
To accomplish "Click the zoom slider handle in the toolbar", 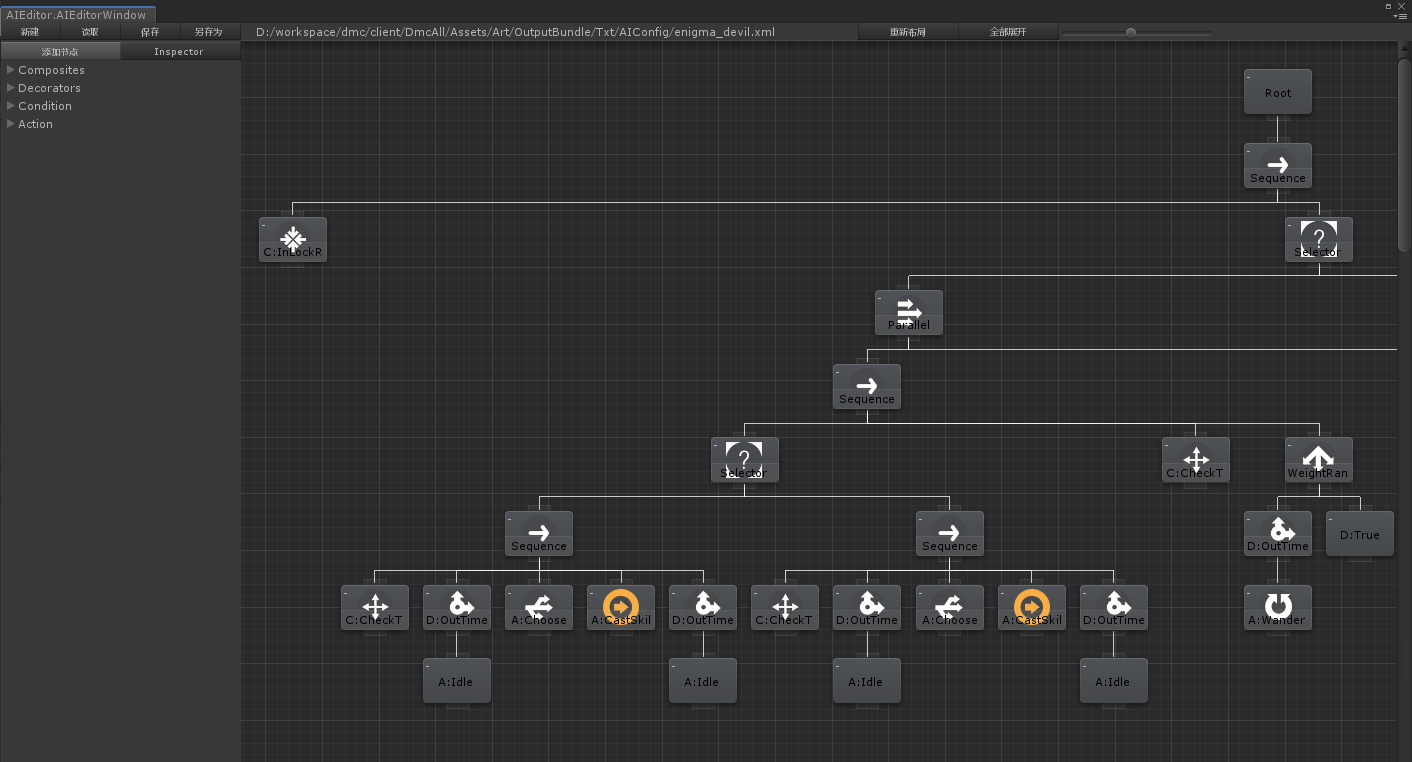I will 1131,32.
